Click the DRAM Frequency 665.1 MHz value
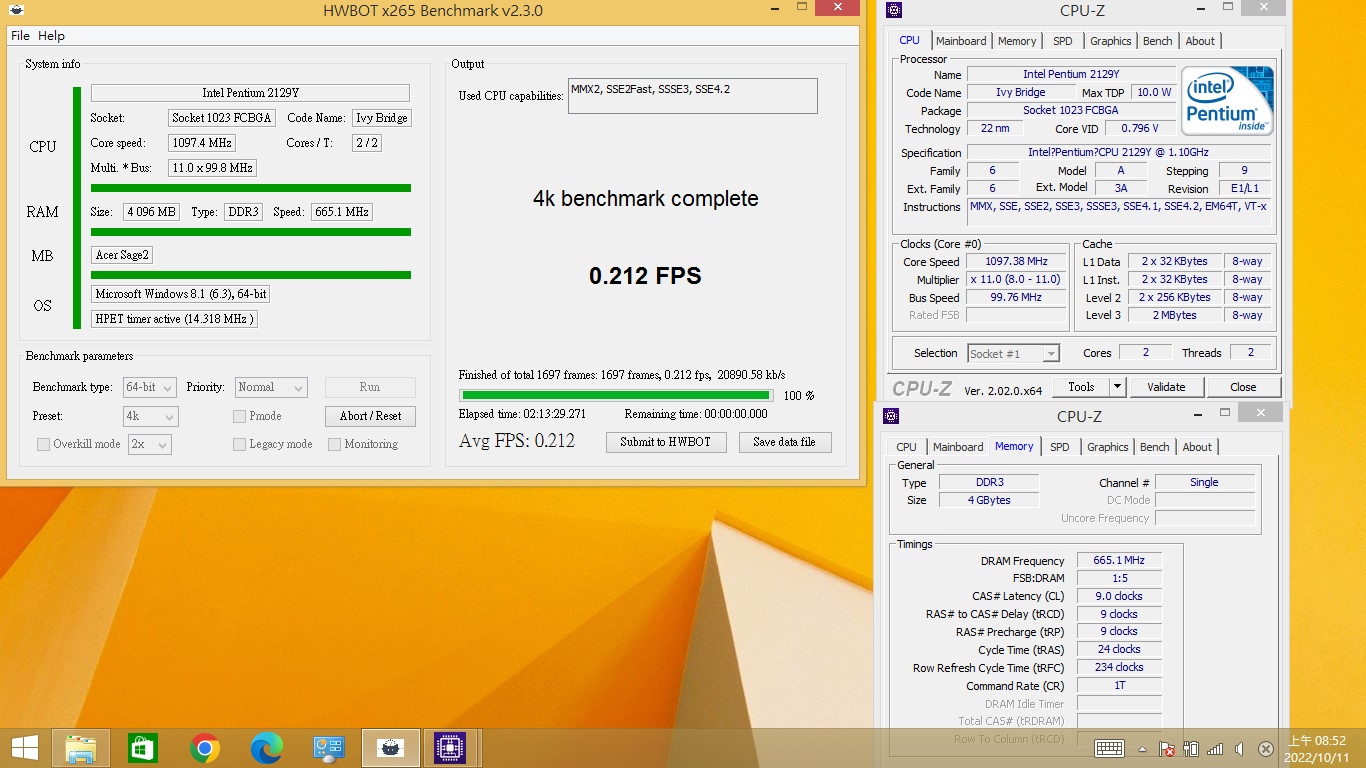 pos(1119,561)
